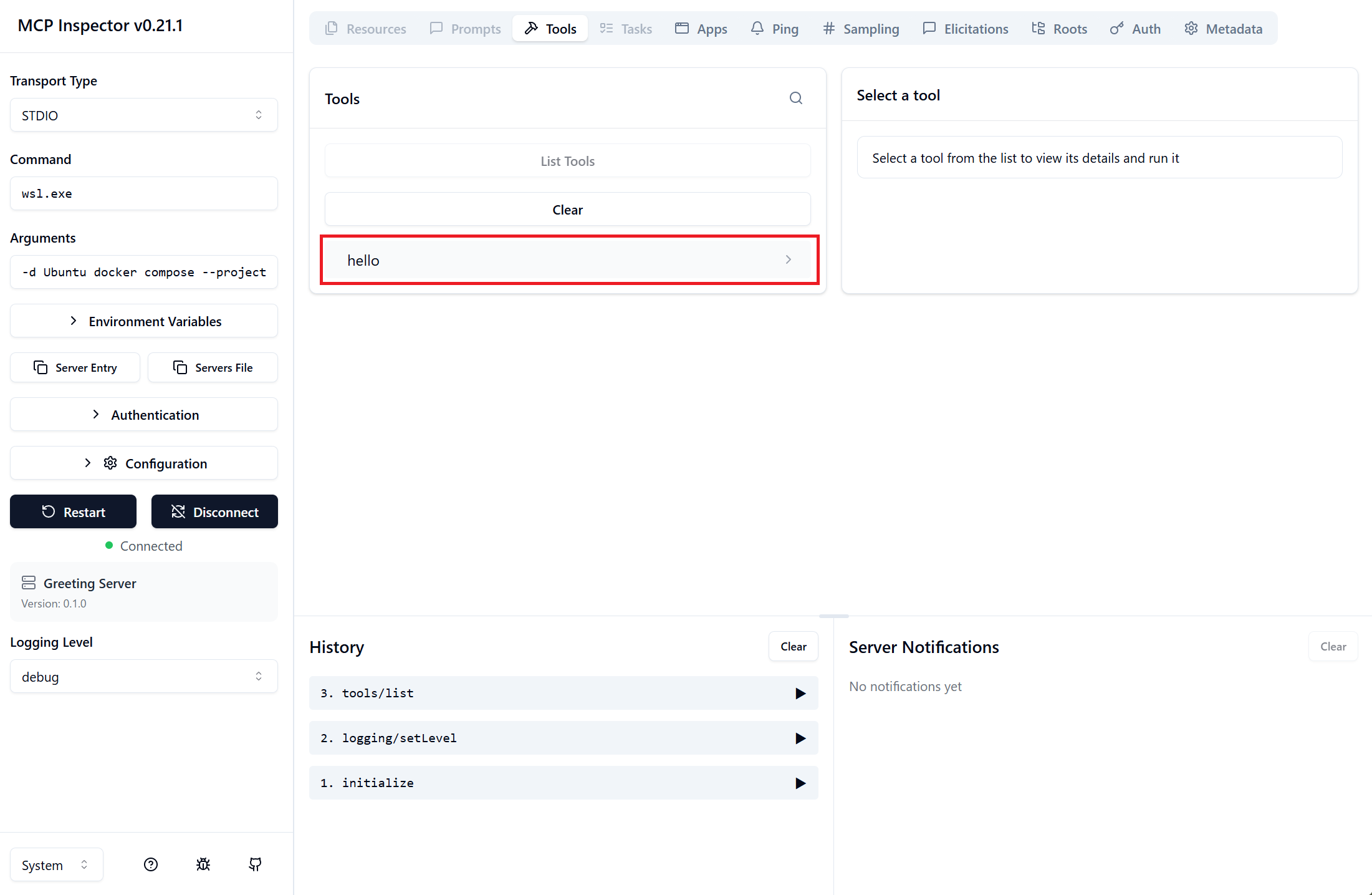Click 'No notifications yet' text
1372x895 pixels.
click(905, 687)
